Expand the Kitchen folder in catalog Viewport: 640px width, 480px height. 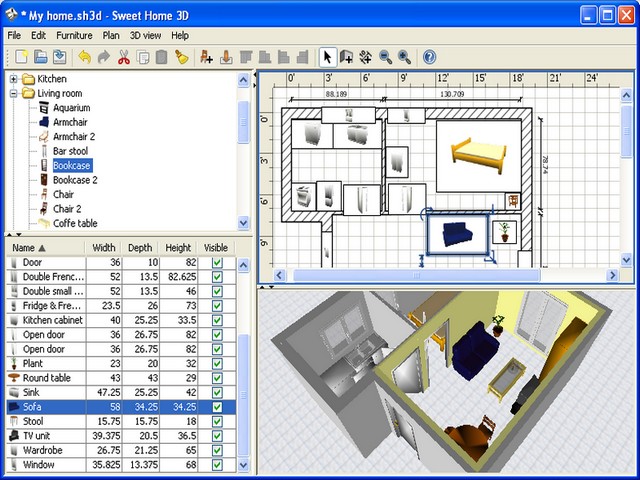pos(13,79)
